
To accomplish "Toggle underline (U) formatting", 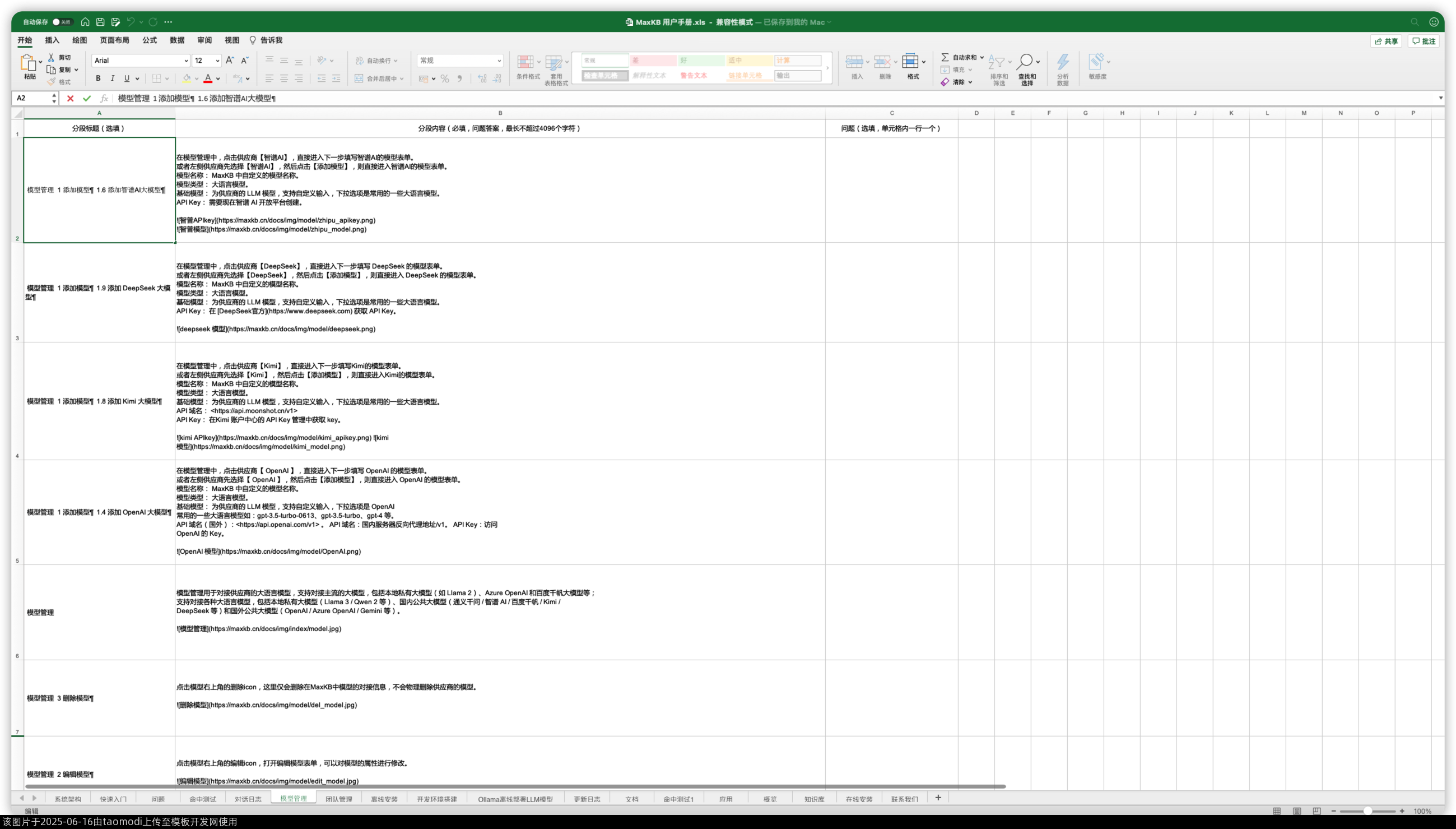I will coord(127,78).
